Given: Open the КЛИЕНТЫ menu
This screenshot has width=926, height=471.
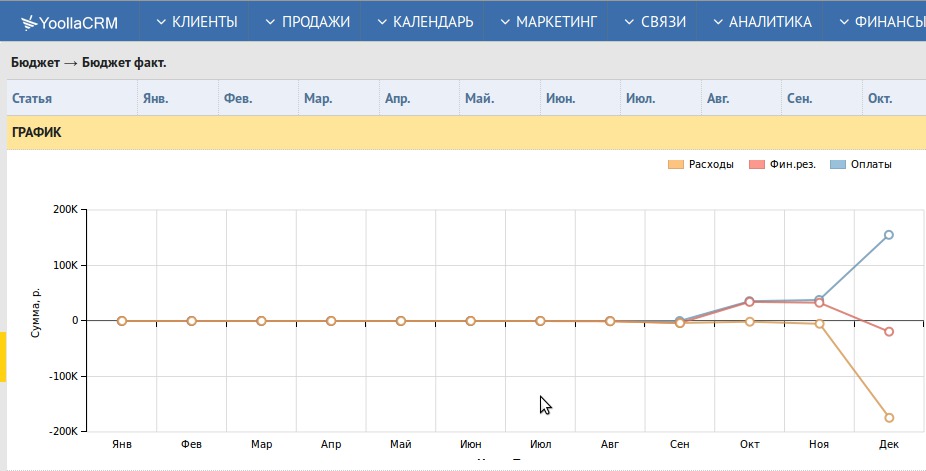Looking at the screenshot, I should [197, 22].
